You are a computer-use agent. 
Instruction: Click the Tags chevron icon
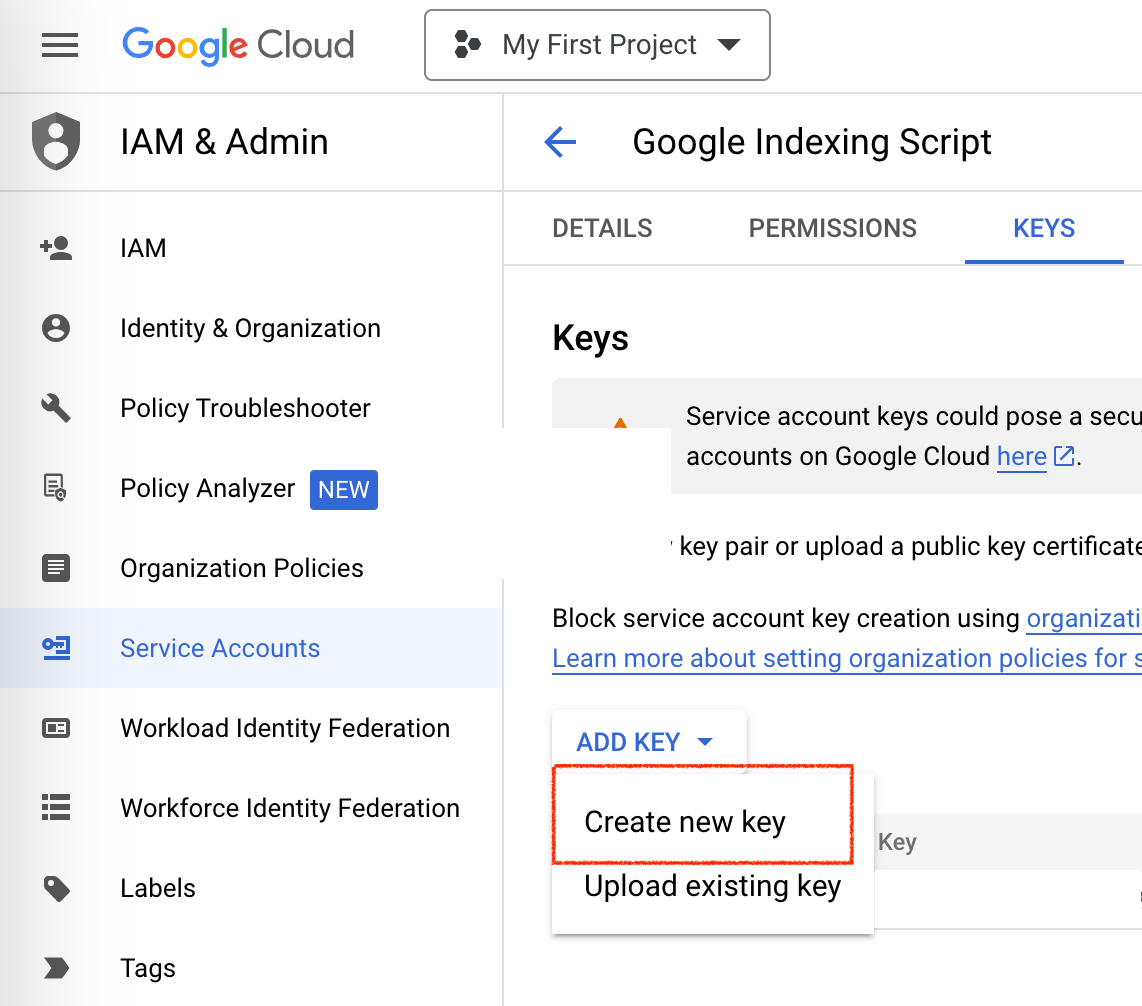tap(56, 968)
